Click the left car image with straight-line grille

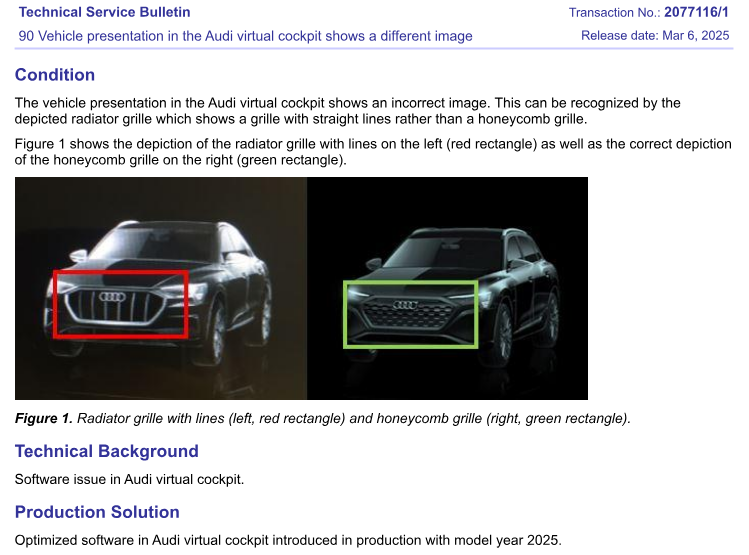point(161,288)
